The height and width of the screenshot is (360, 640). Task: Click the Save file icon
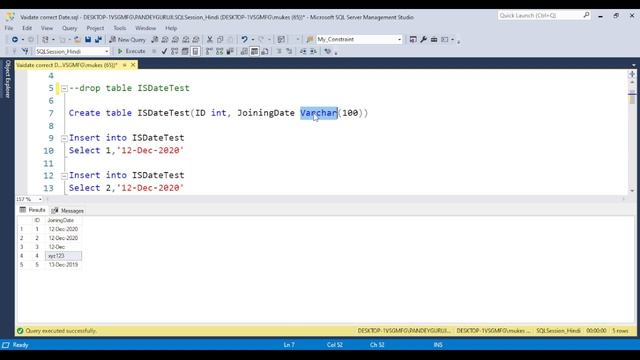click(x=88, y=40)
